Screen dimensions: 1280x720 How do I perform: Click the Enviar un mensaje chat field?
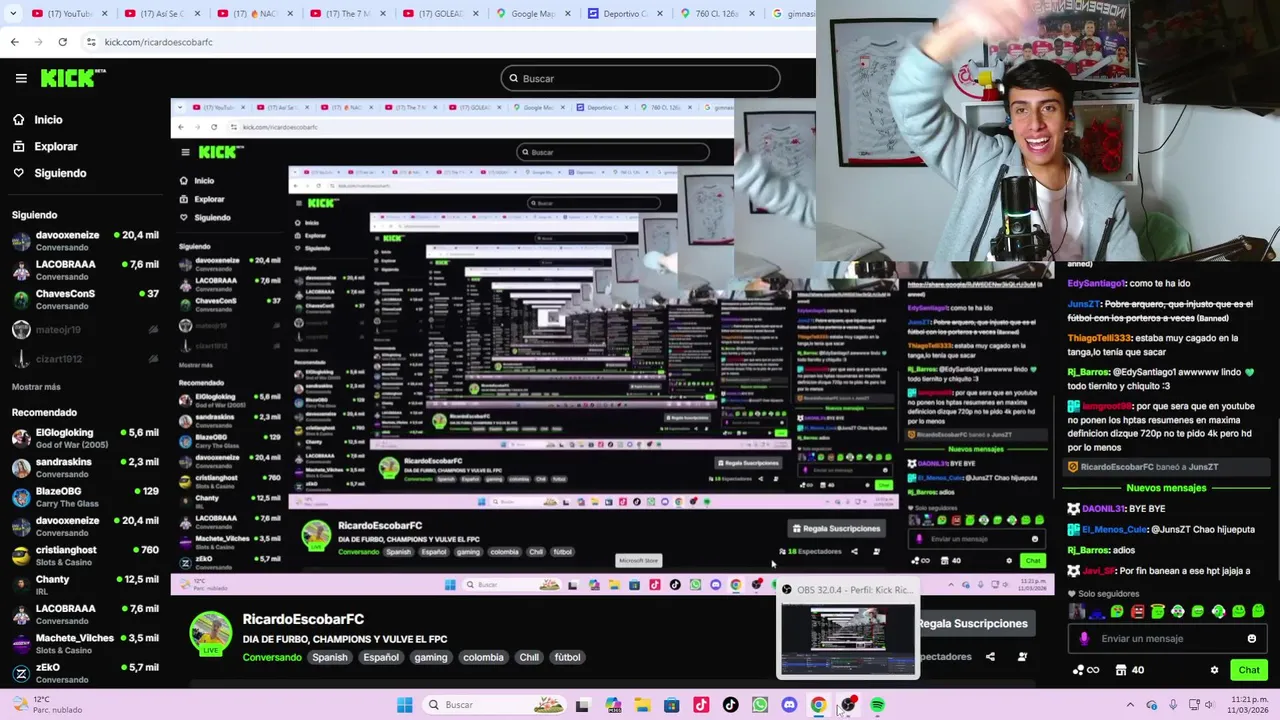coord(1166,638)
